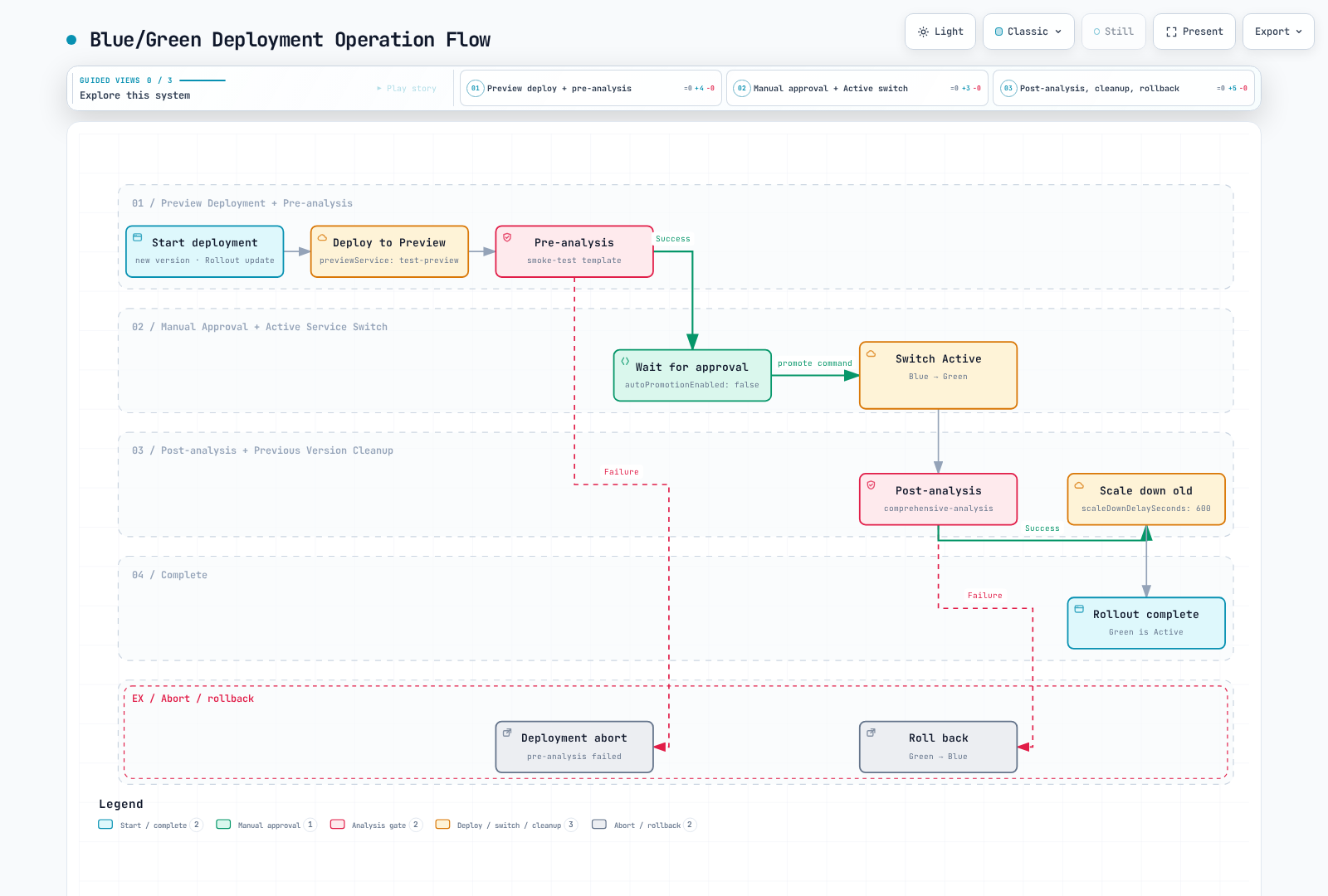Screen dimensions: 1328x896
Task: Toggle the Light theme button
Action: (940, 32)
